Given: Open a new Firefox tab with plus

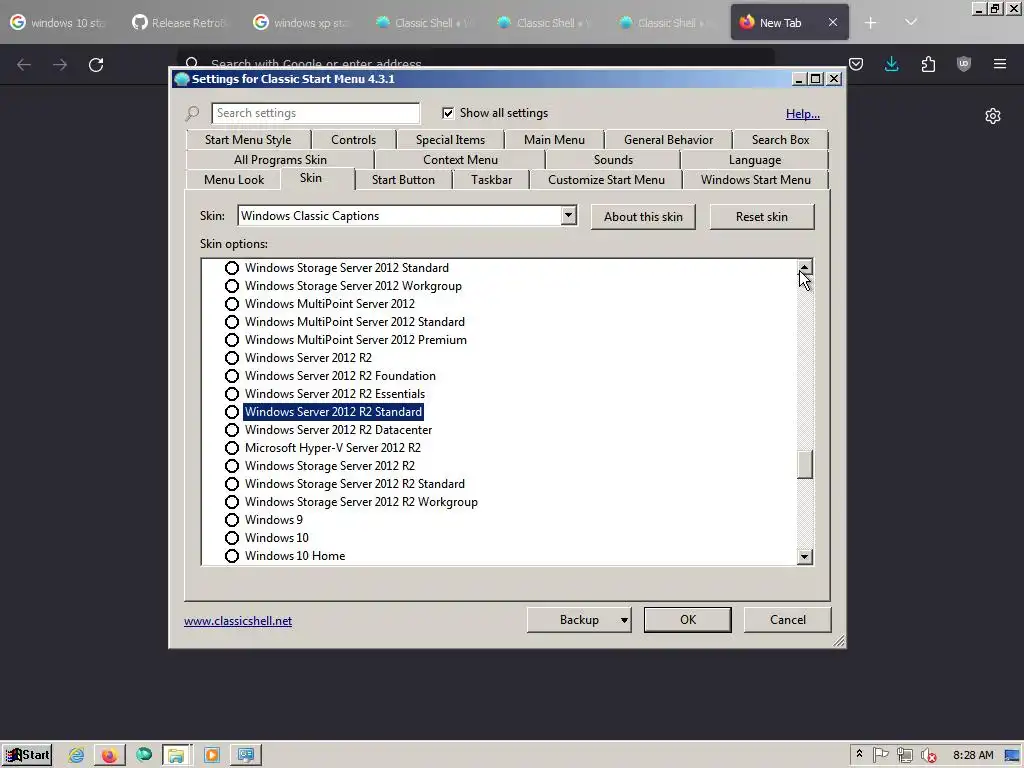Looking at the screenshot, I should pyautogui.click(x=871, y=23).
